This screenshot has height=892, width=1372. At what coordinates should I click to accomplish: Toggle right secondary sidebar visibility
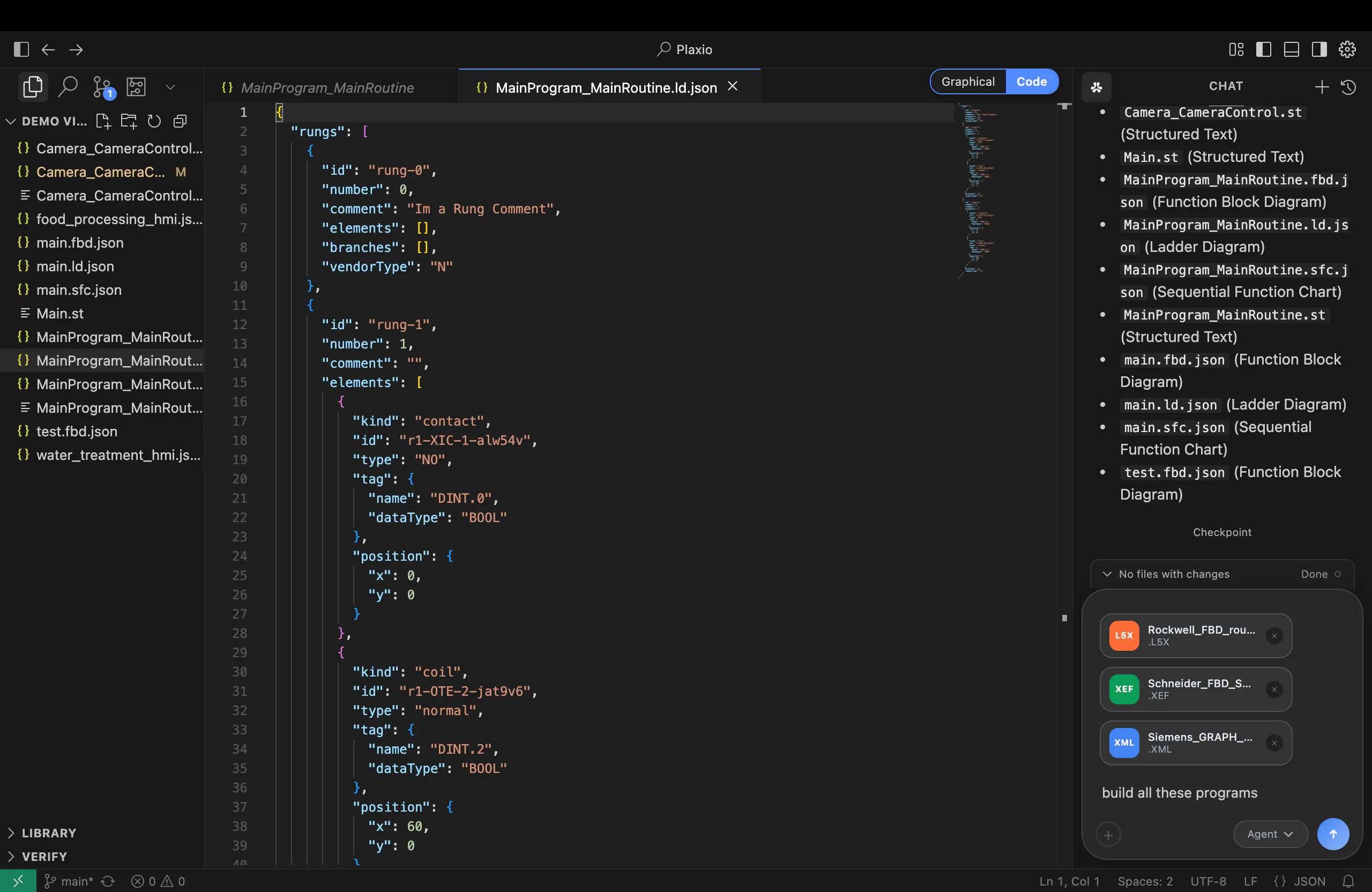click(1319, 50)
